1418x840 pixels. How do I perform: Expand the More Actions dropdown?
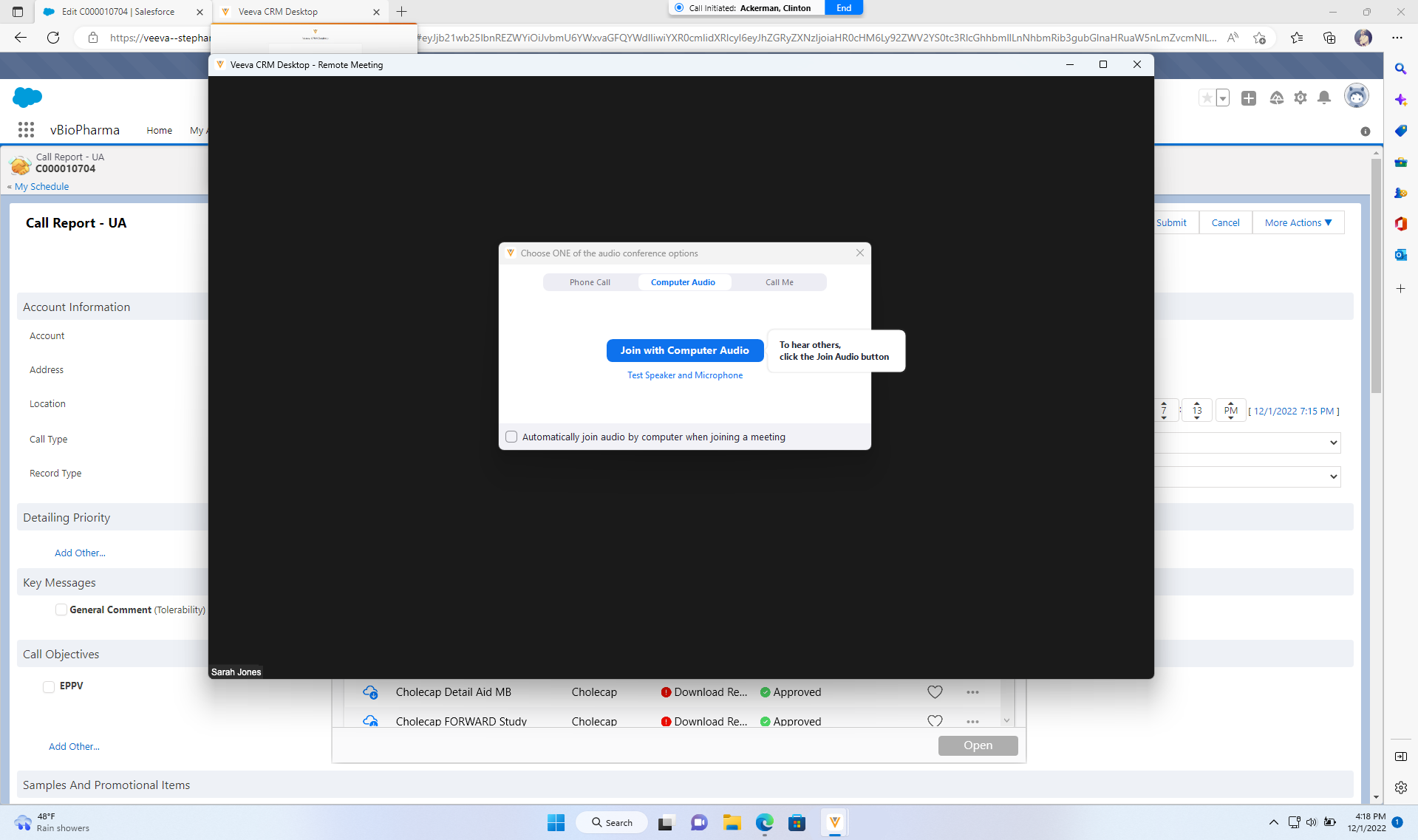click(1298, 222)
